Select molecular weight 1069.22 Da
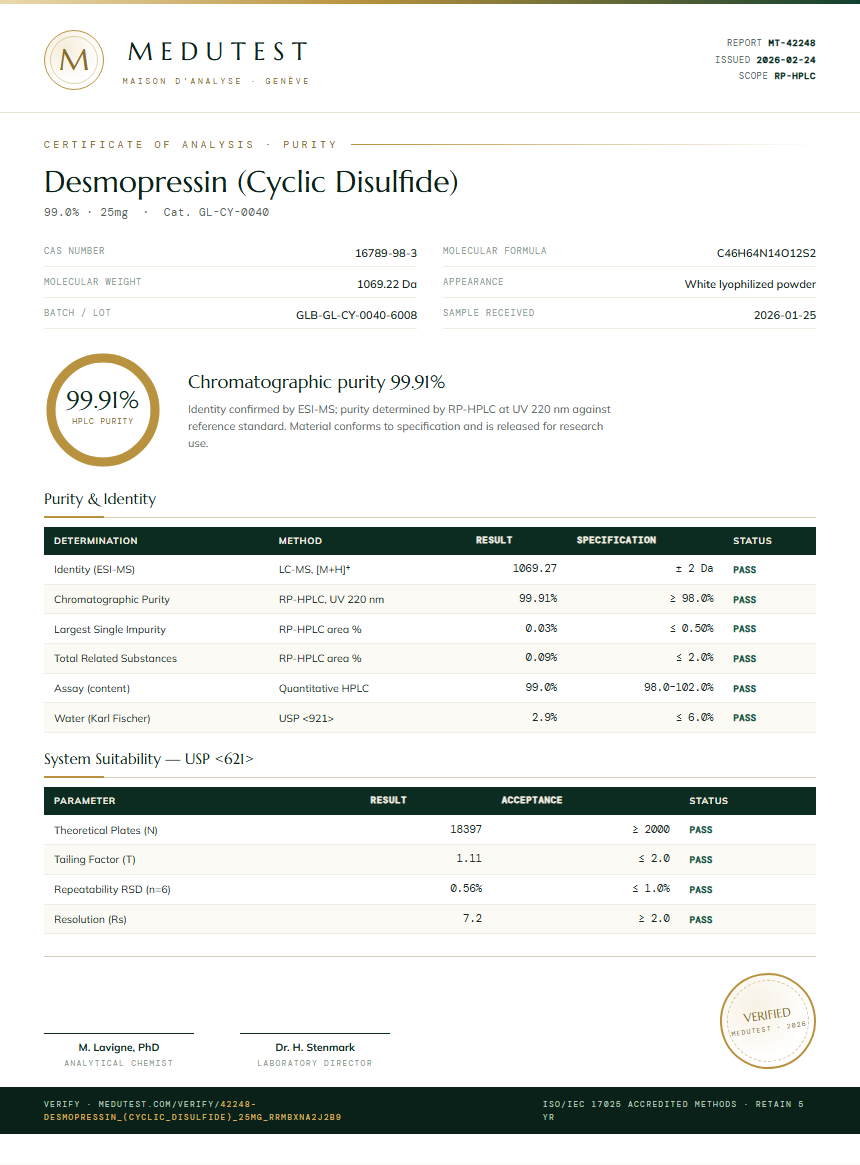860x1165 pixels. pos(387,285)
